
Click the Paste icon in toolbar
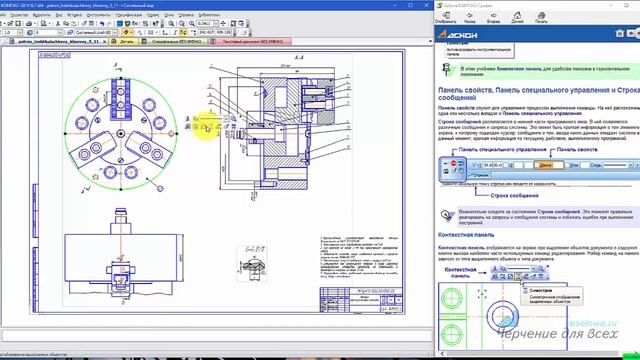(x=73, y=23)
